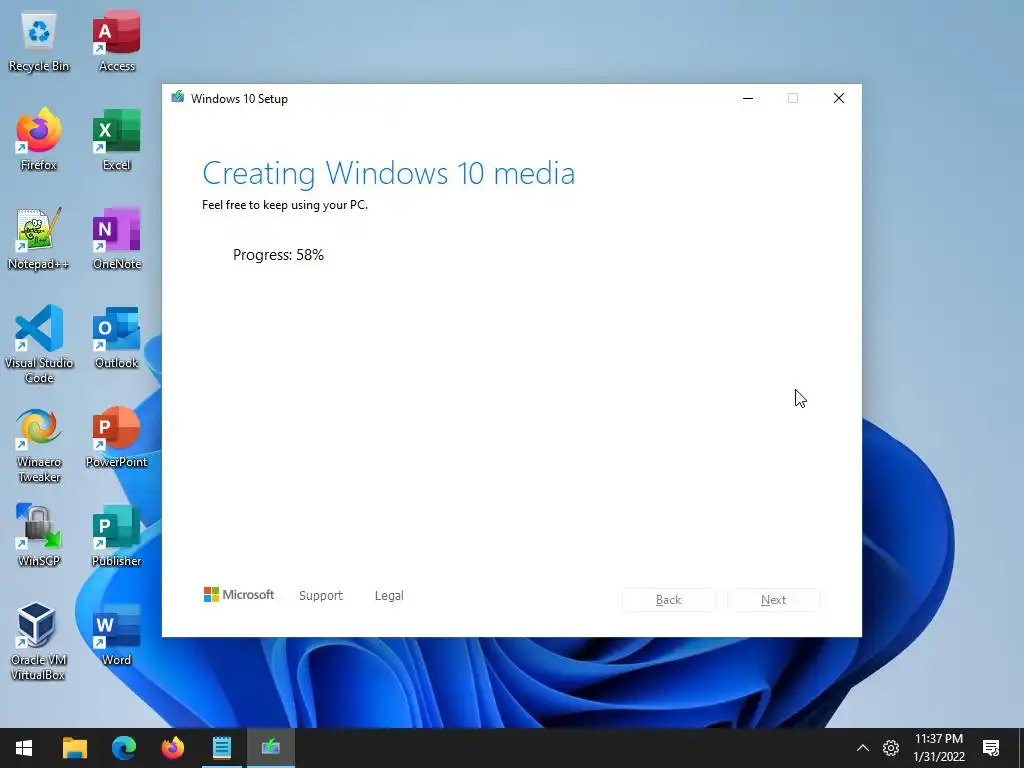The width and height of the screenshot is (1024, 768).
Task: Open the Recycle Bin desktop icon
Action: 39,42
